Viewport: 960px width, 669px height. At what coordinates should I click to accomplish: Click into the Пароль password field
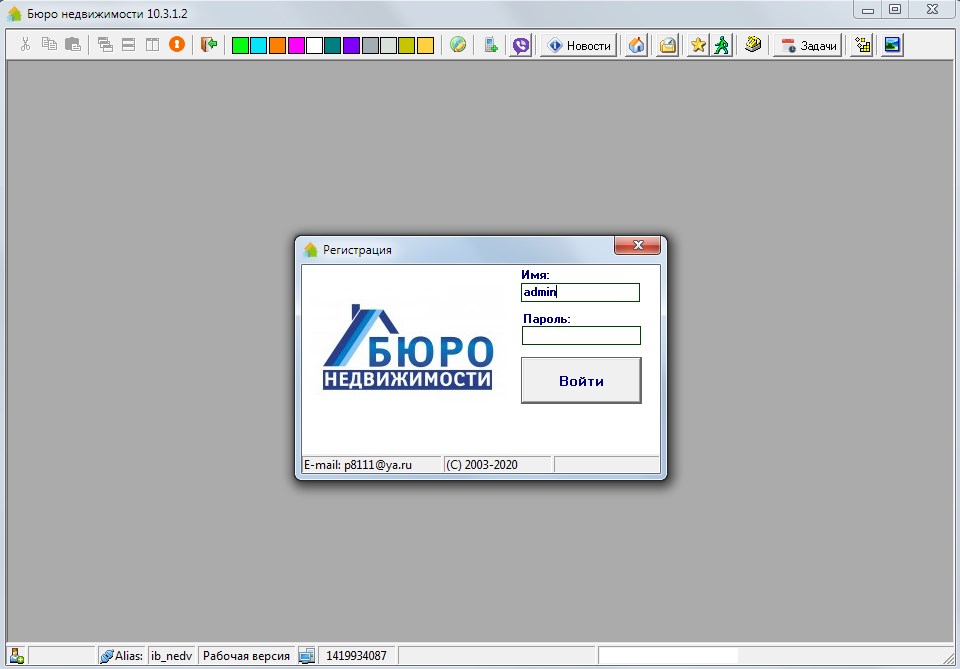(581, 335)
